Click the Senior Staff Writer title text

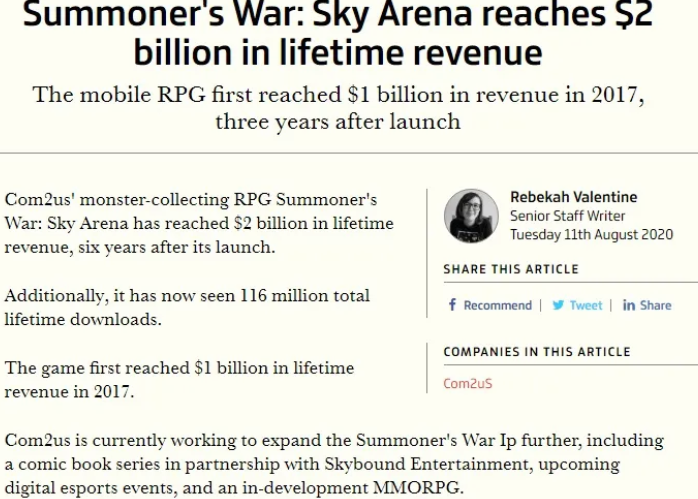click(x=567, y=216)
